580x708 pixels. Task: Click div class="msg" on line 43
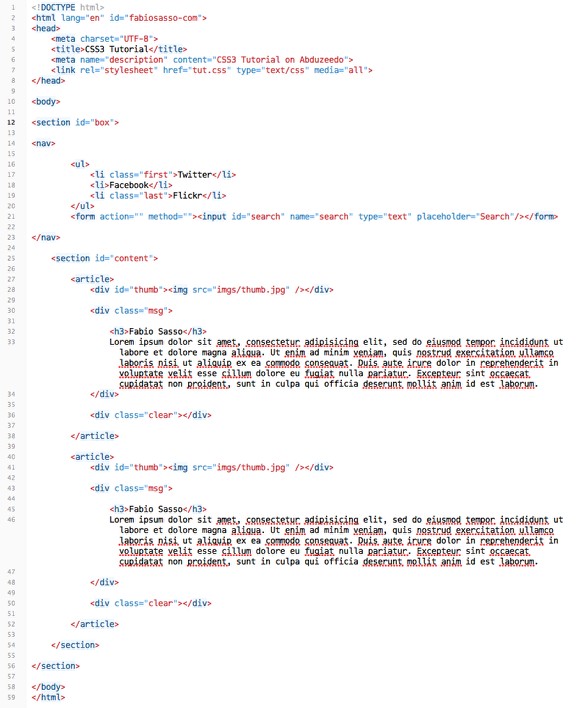point(131,488)
